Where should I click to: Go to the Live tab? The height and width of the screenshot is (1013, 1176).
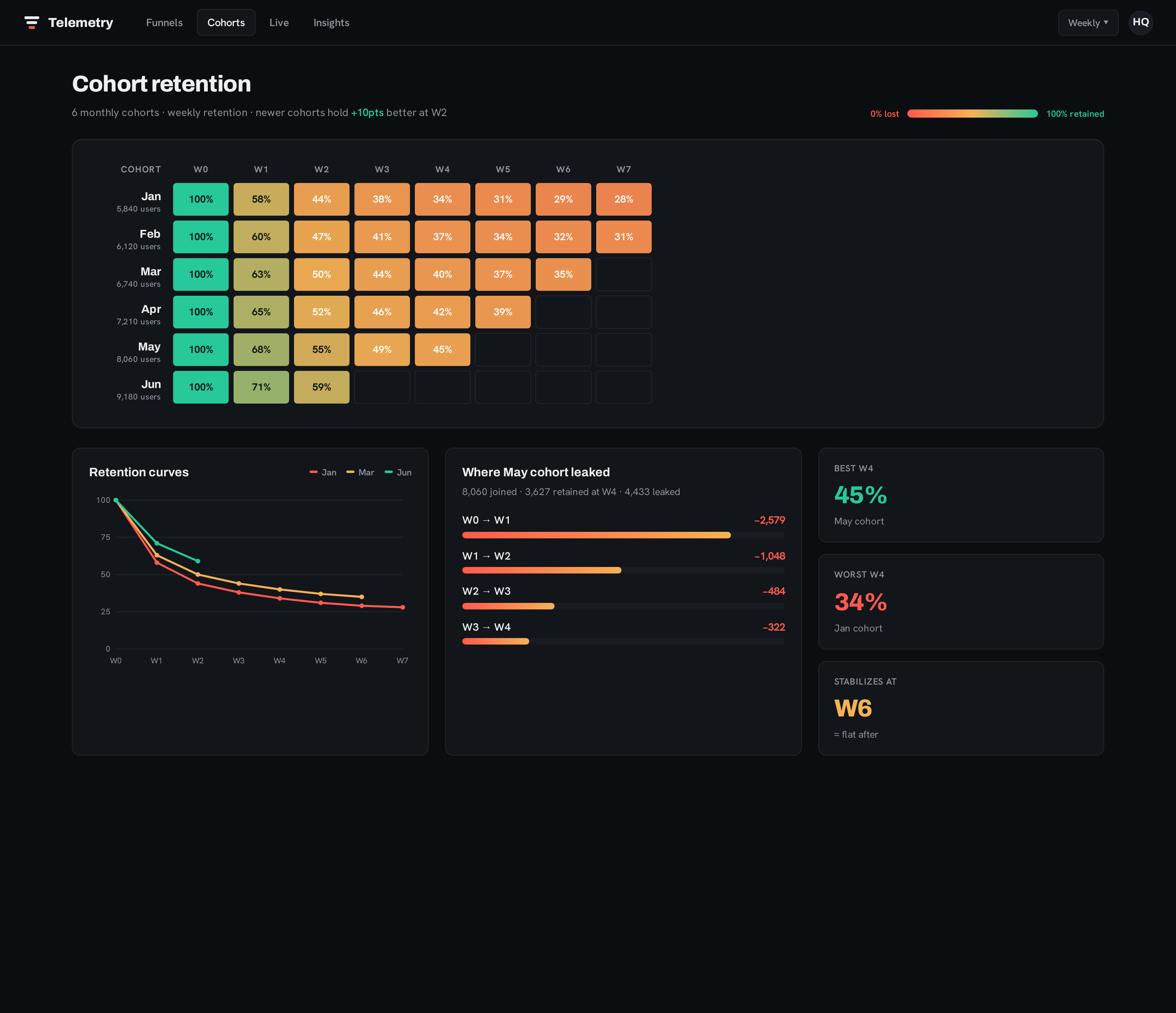click(278, 23)
